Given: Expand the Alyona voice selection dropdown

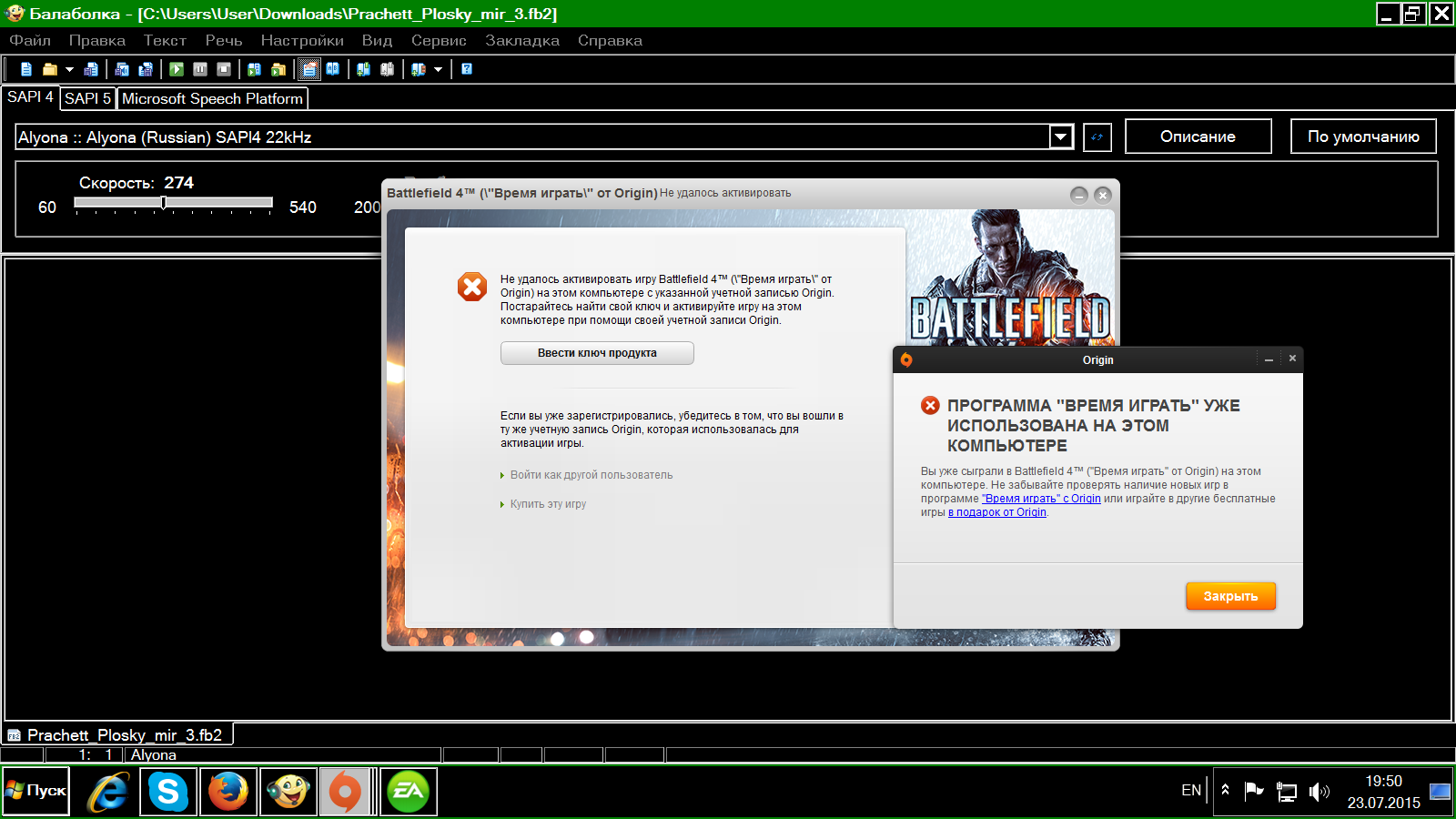Looking at the screenshot, I should (x=1061, y=137).
